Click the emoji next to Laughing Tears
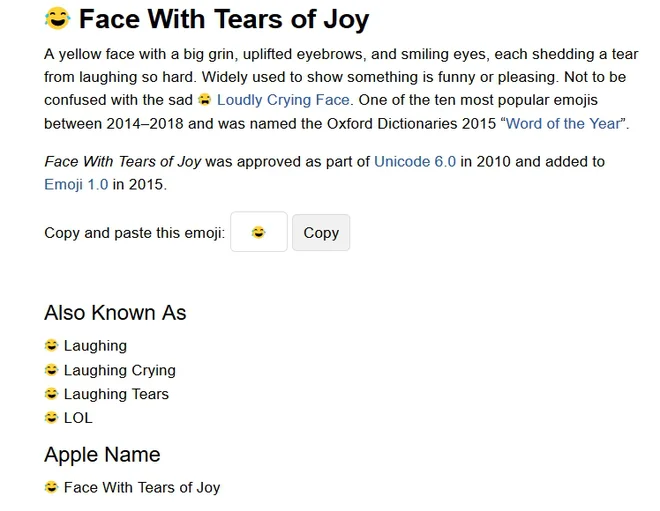Screen dimensions: 660x511 [51, 394]
